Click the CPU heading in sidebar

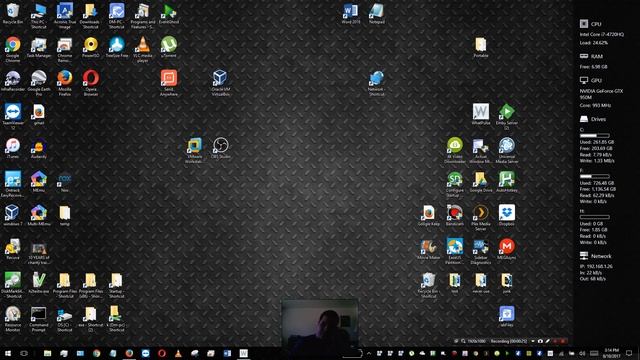[x=596, y=24]
